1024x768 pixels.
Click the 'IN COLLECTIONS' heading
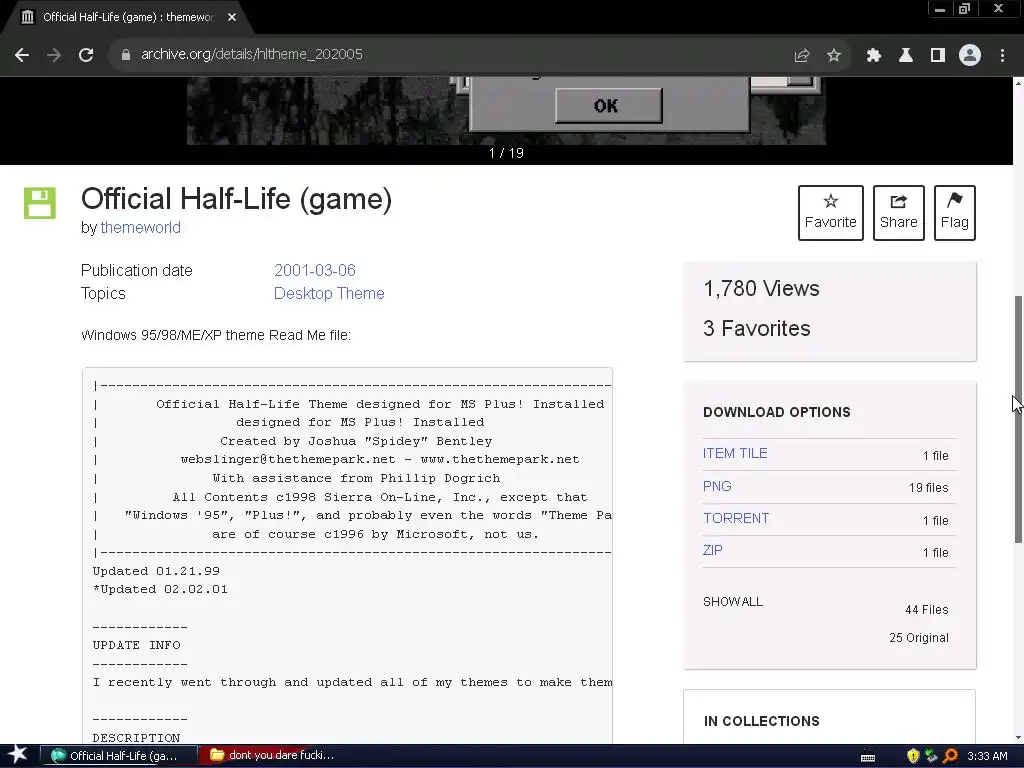pos(761,721)
